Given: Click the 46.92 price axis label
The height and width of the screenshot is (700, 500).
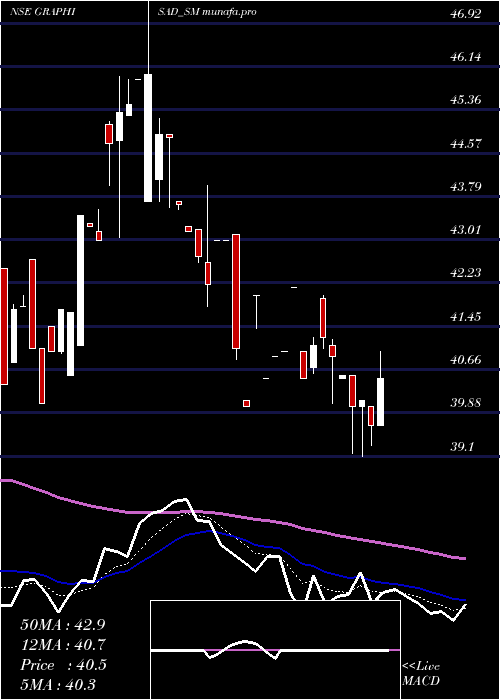Looking at the screenshot, I should point(466,13).
